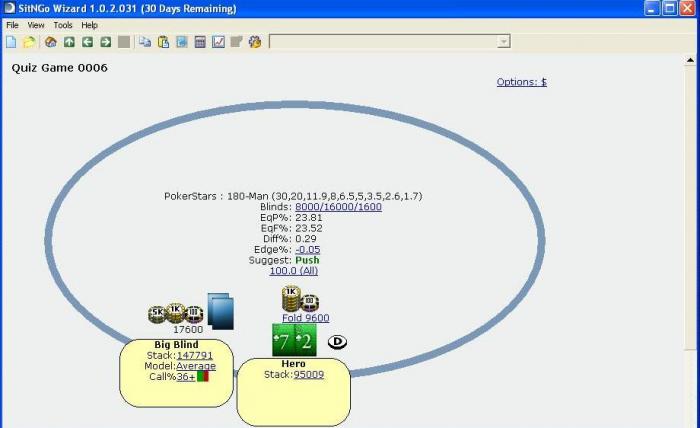
Task: Click the dealer button marker
Action: [337, 342]
